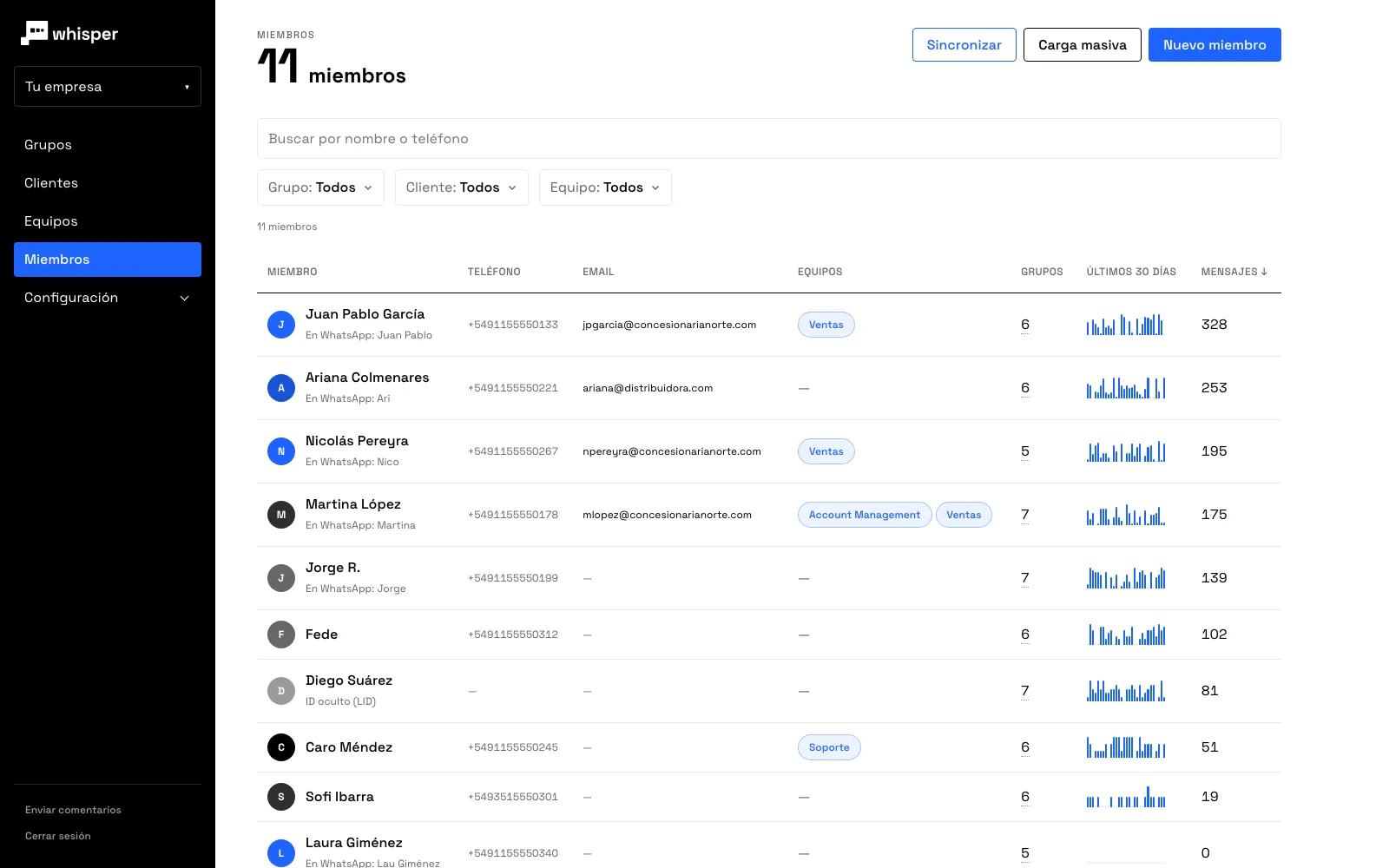Click Cerrar sesión link
This screenshot has height=868, width=1389.
(58, 836)
